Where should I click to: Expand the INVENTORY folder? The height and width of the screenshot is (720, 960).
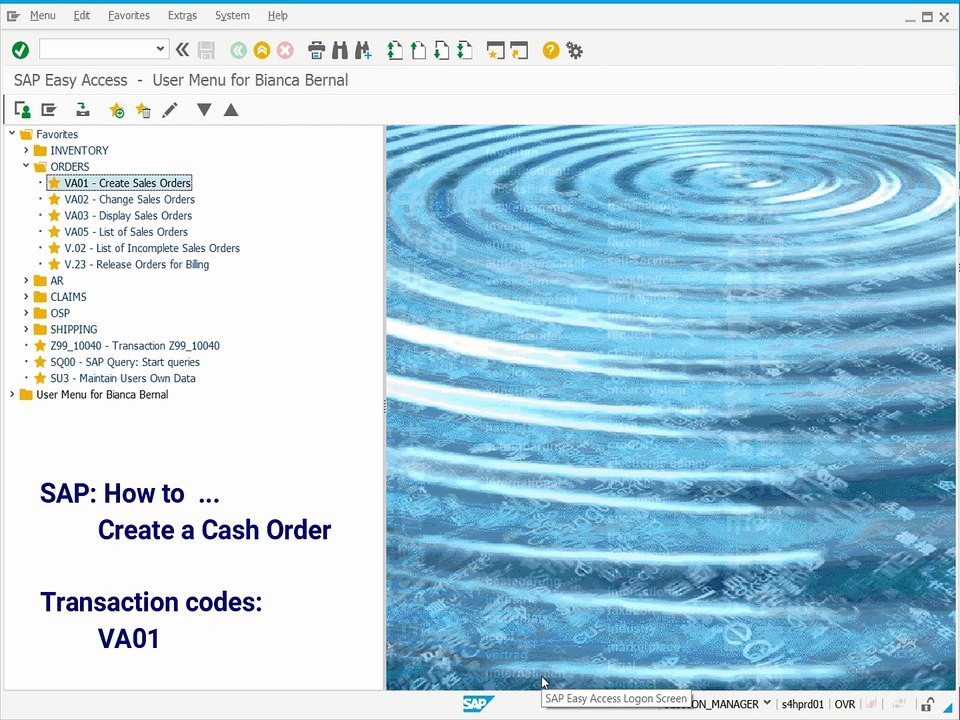coord(26,150)
